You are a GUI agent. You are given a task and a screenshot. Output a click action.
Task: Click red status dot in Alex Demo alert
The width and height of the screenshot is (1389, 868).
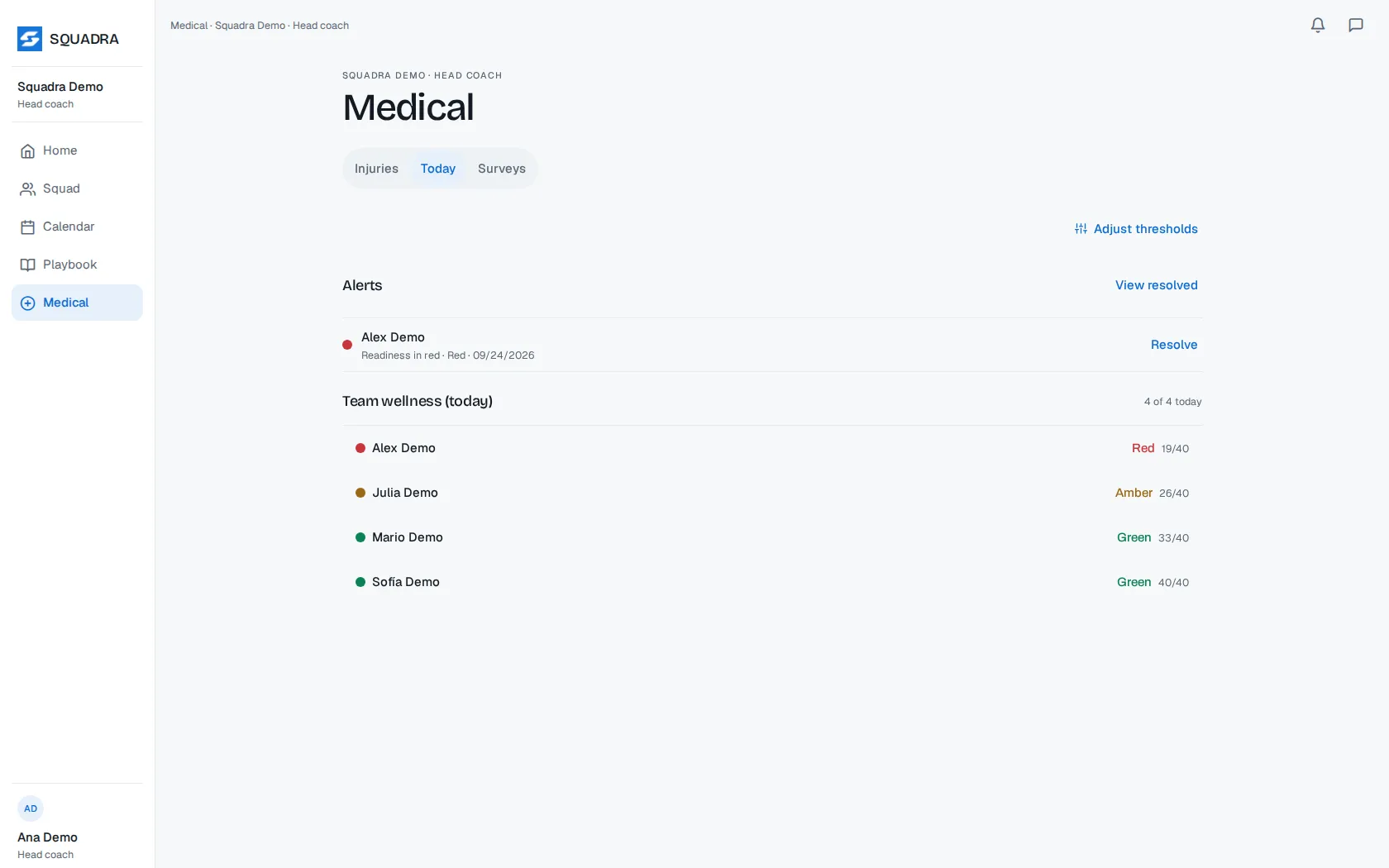[347, 345]
